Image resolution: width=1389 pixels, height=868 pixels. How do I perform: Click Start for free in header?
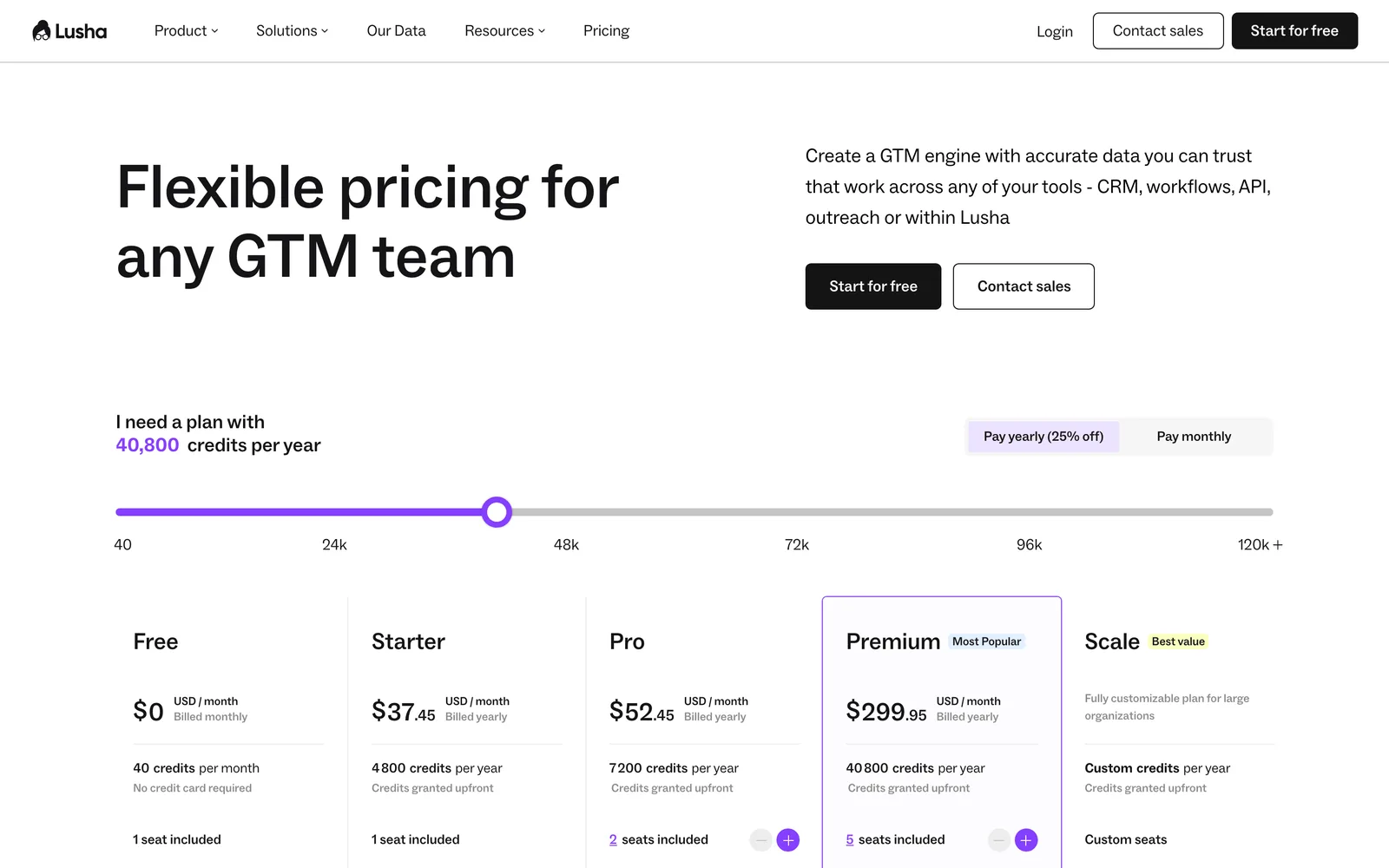coord(1294,31)
